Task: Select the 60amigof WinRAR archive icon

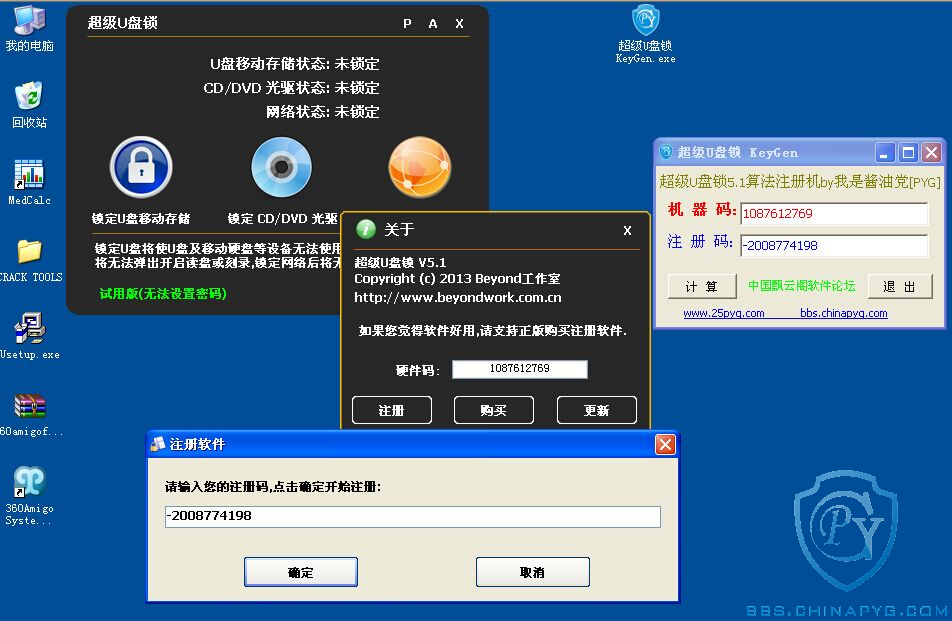Action: [x=30, y=415]
